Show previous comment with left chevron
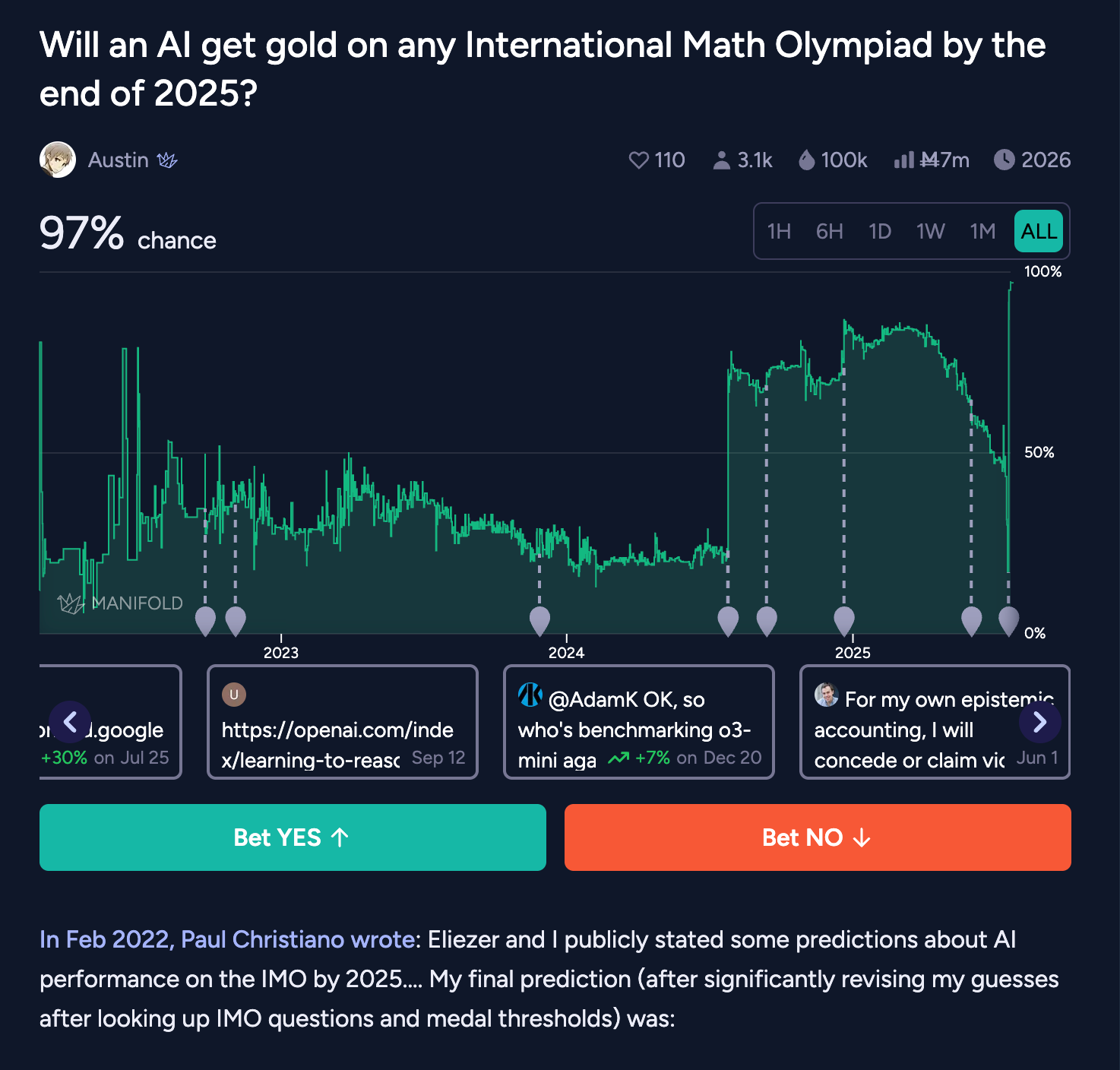The width and height of the screenshot is (1120, 1070). coord(70,722)
